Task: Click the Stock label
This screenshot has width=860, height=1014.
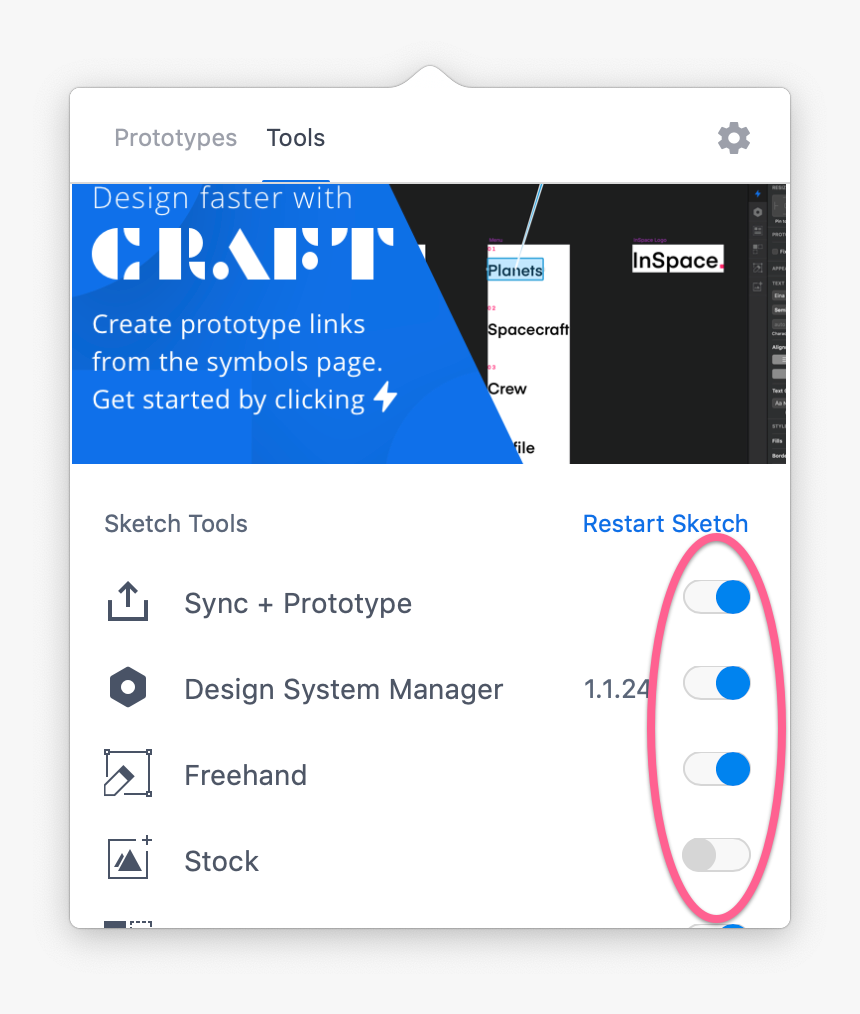Action: coord(221,861)
